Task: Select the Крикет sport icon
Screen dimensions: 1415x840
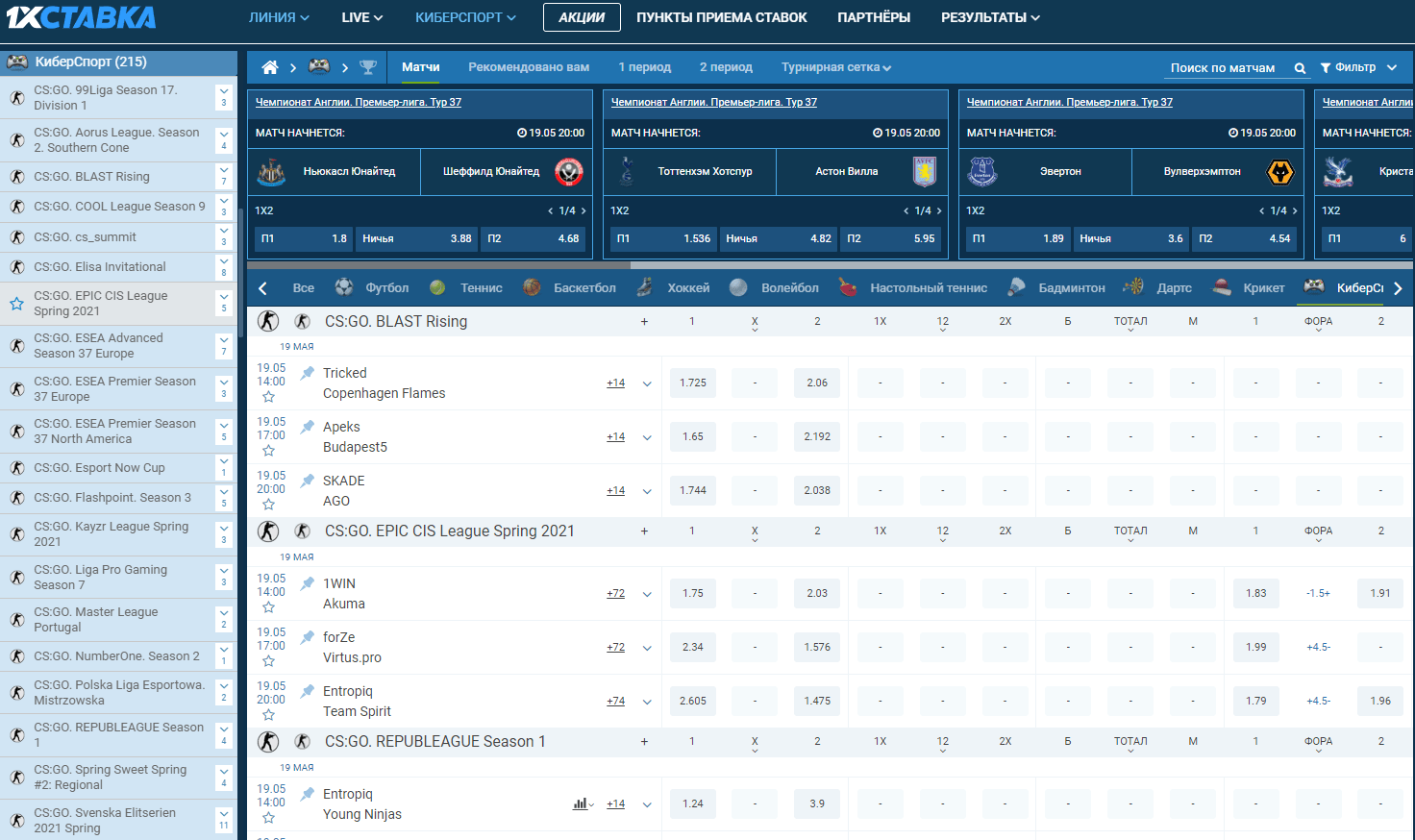Action: [1222, 286]
